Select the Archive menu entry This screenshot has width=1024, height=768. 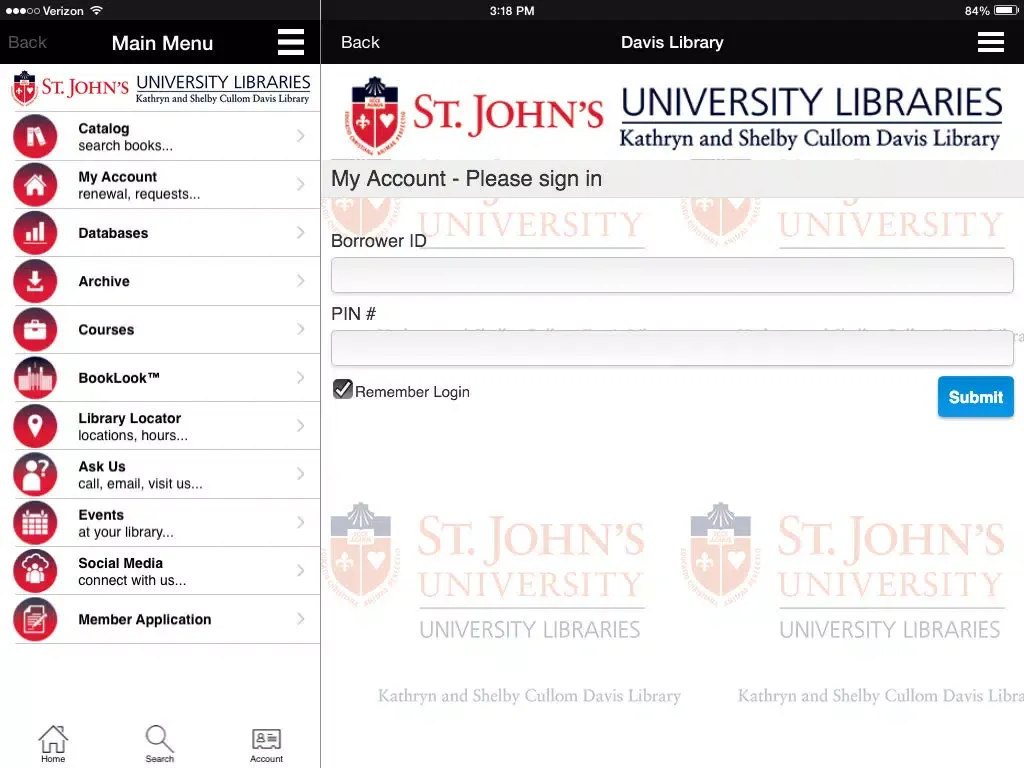pos(160,281)
